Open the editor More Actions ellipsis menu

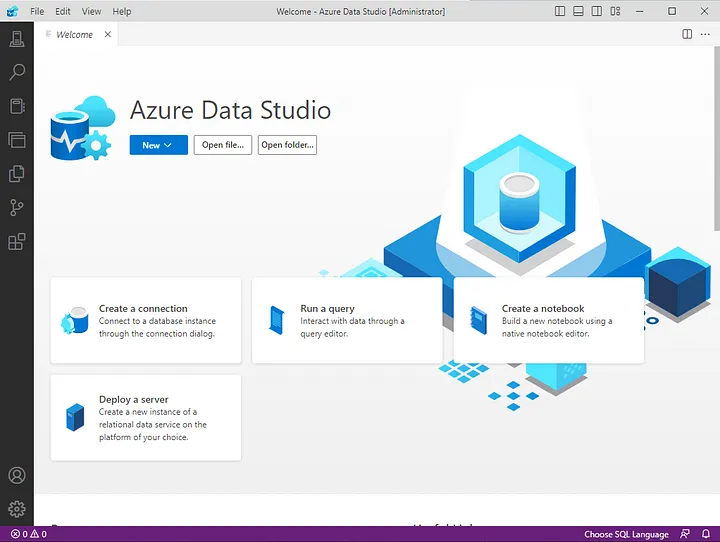click(705, 34)
